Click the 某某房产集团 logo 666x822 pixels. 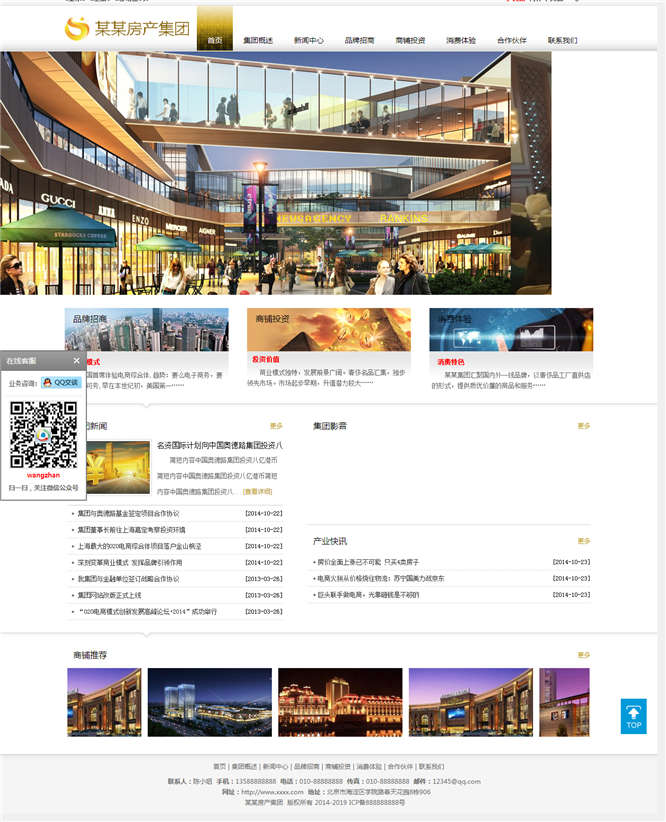click(126, 29)
